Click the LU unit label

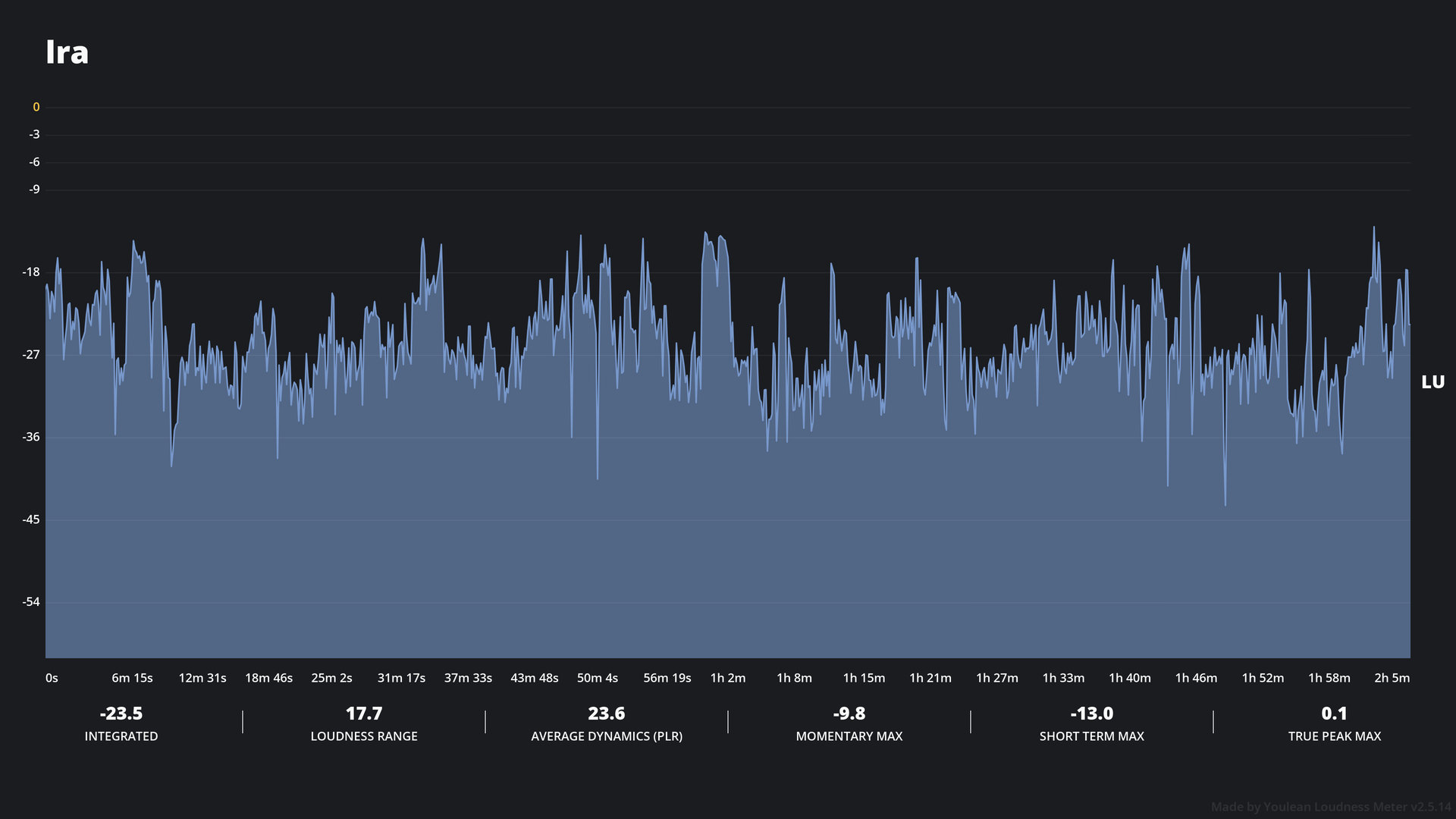click(1432, 382)
